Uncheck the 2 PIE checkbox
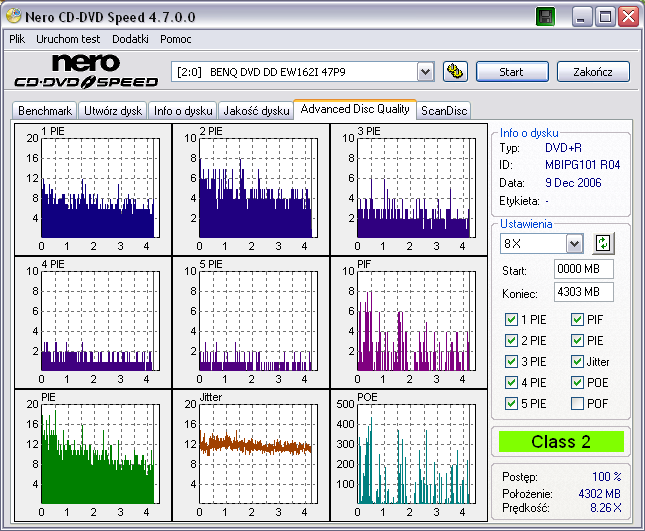The width and height of the screenshot is (645, 531). (x=511, y=341)
